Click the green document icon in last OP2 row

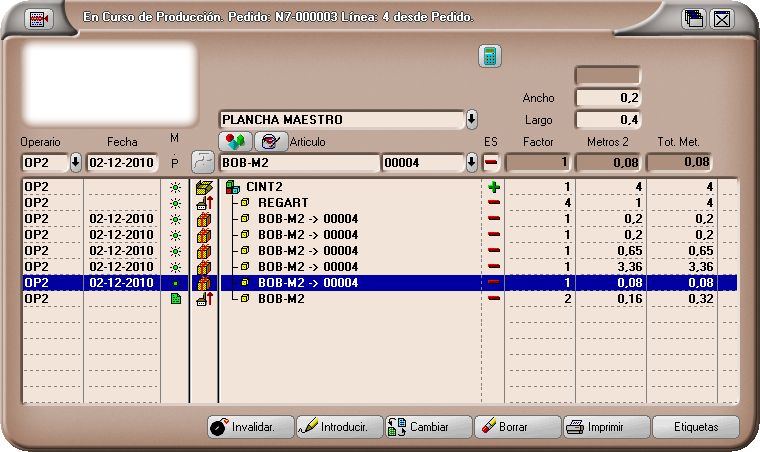(176, 299)
